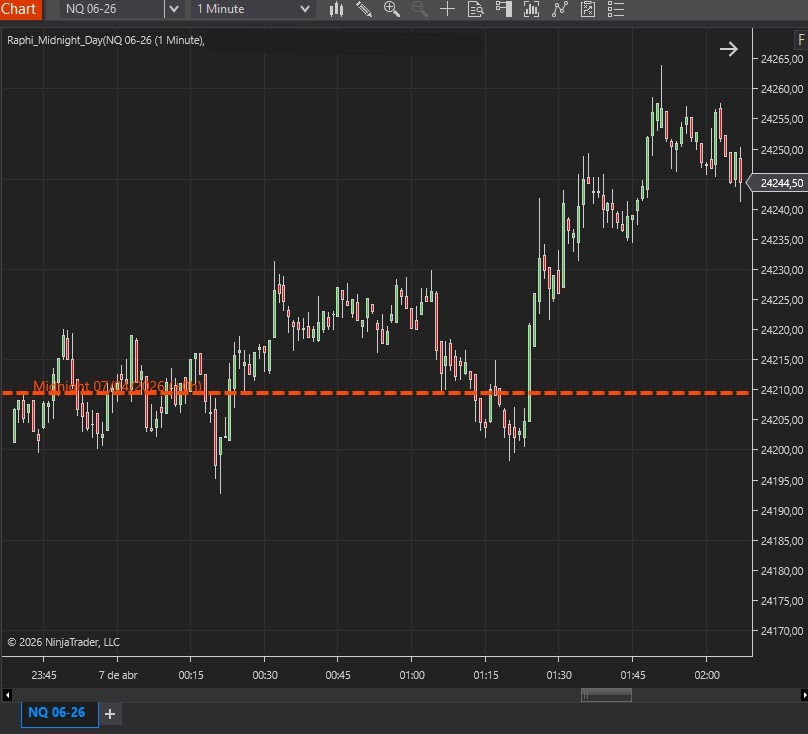Screen dimensions: 808x734
Task: Open the Drawing Tools pencil icon
Action: pyautogui.click(x=364, y=9)
